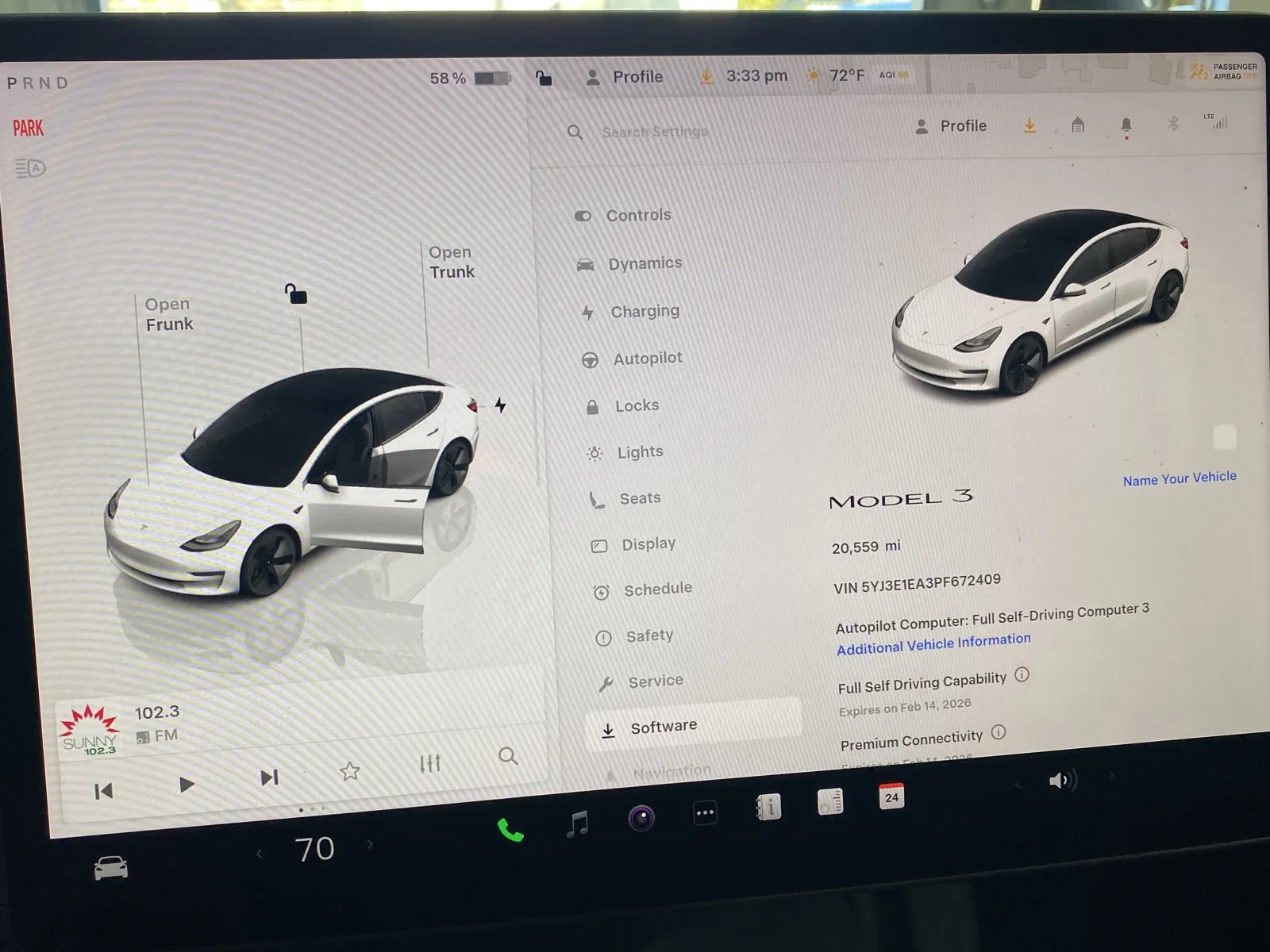Decrease temperature with left arrow
Viewport: 1270px width, 952px height.
[260, 854]
